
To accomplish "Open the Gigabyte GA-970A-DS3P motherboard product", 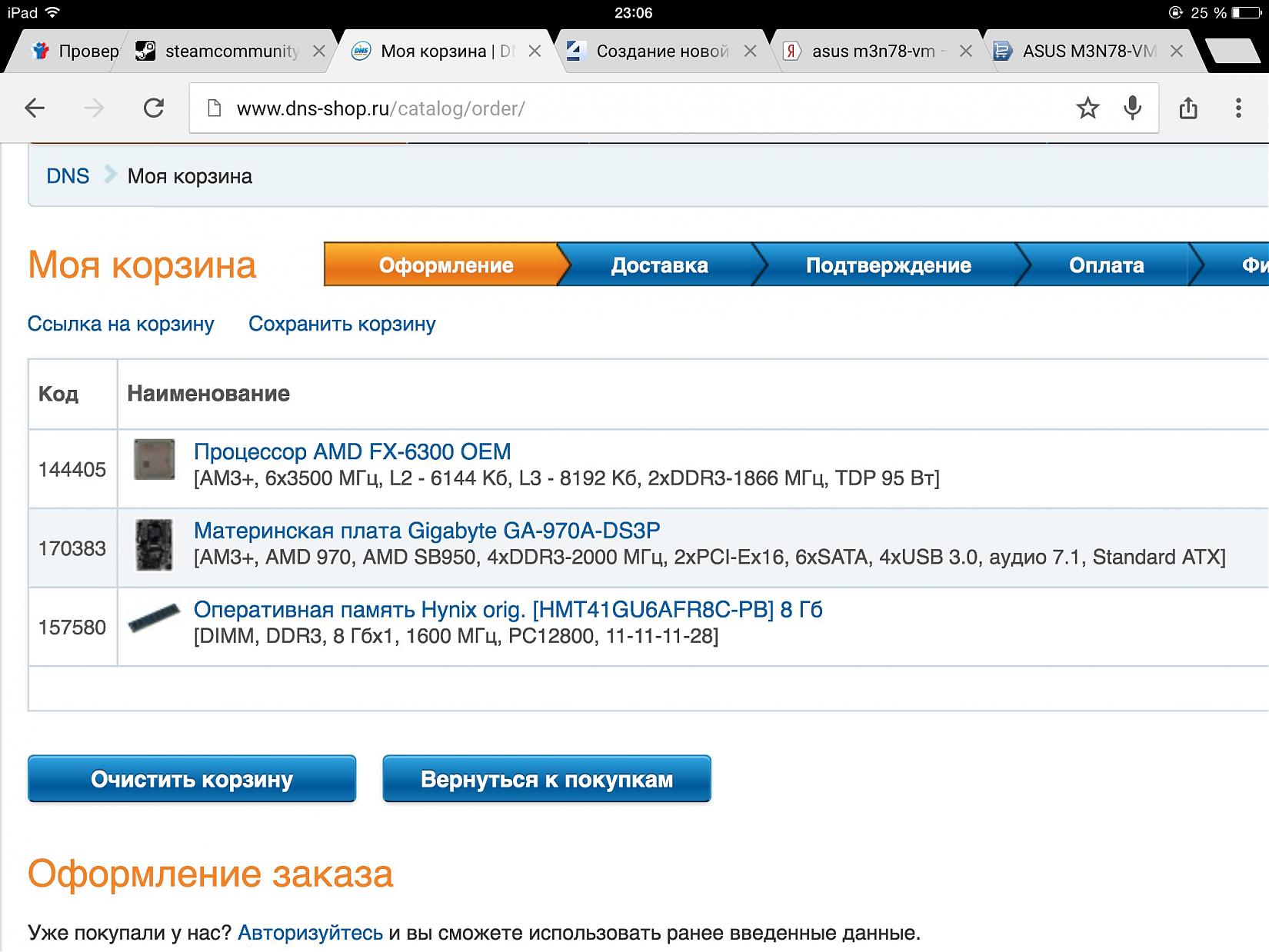I will [427, 531].
